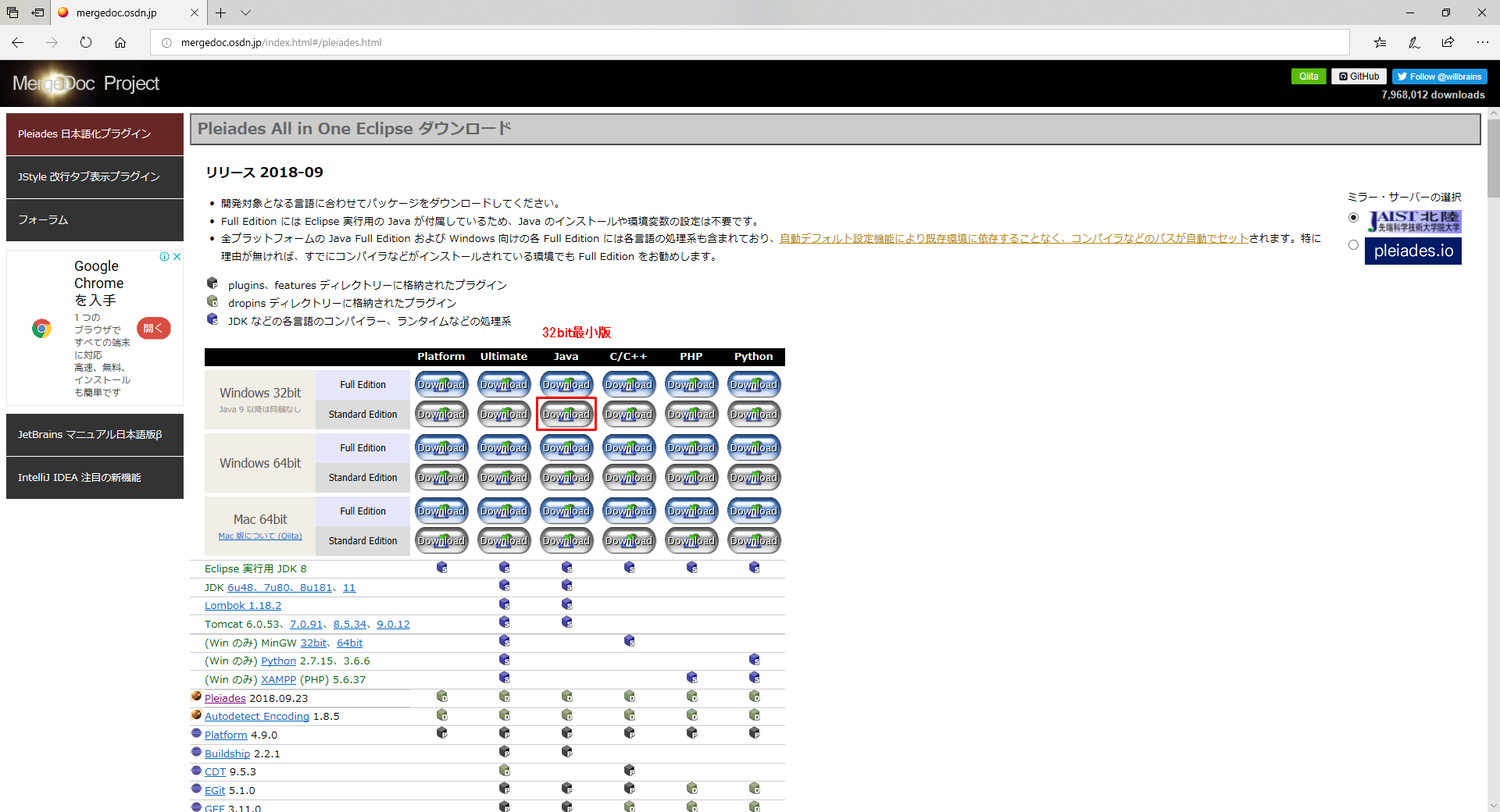
Task: Open Autodetect Encoding link
Action: (x=257, y=717)
